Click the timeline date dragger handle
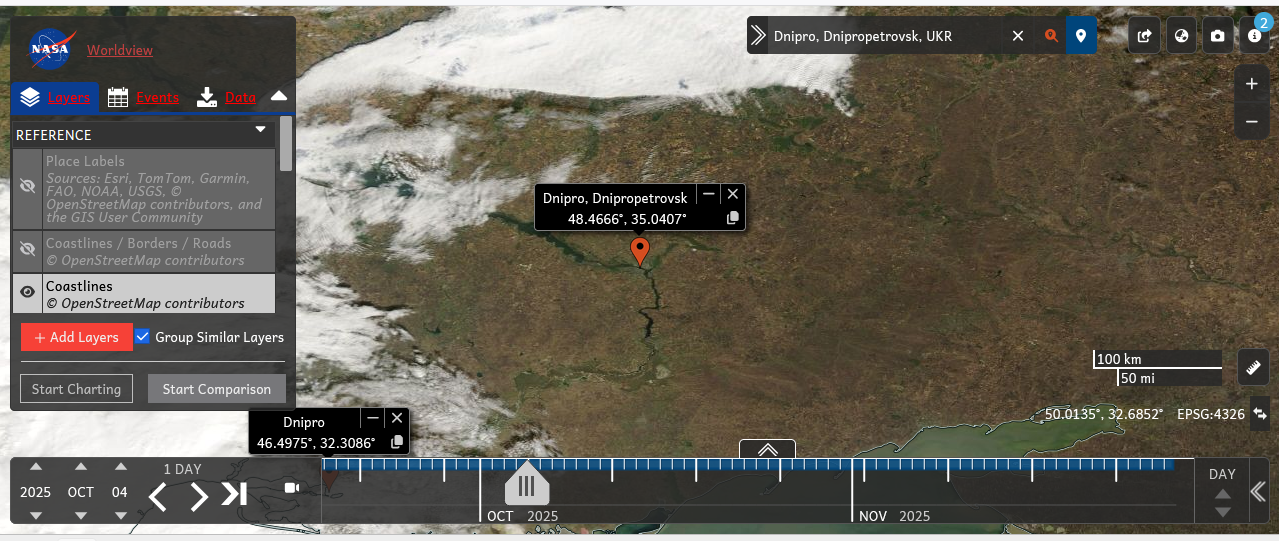 point(526,486)
